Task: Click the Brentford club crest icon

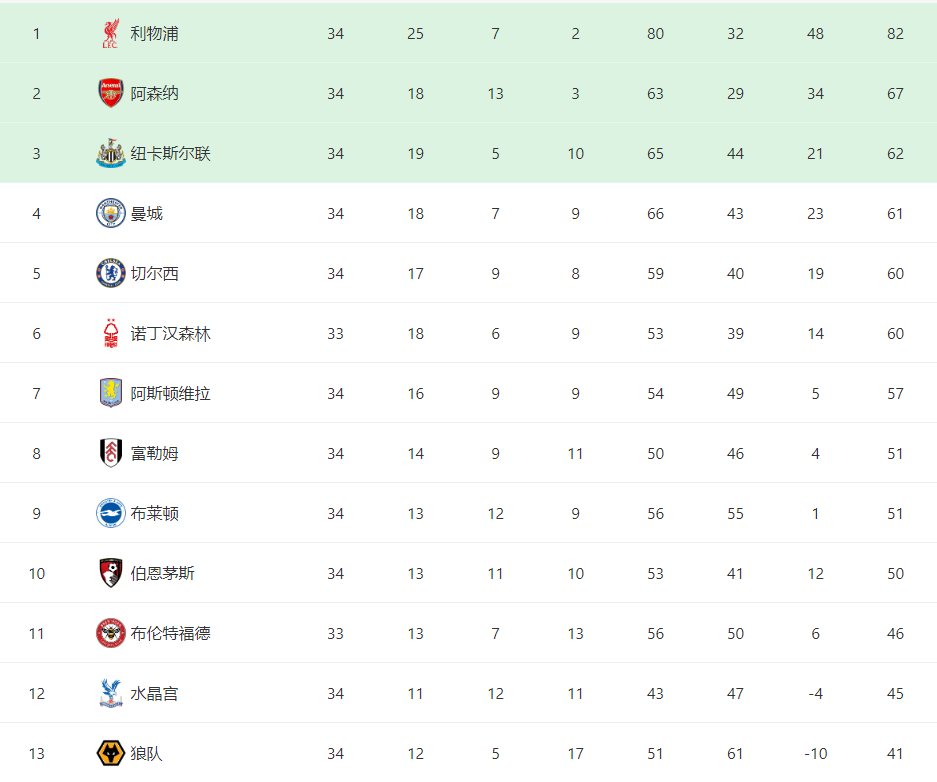Action: [x=111, y=633]
